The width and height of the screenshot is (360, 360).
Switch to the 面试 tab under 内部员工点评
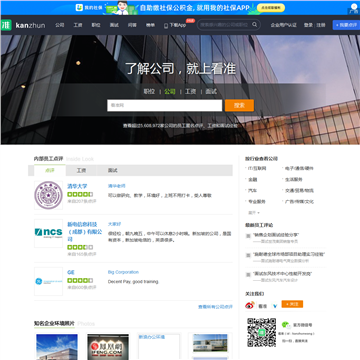coord(112,170)
